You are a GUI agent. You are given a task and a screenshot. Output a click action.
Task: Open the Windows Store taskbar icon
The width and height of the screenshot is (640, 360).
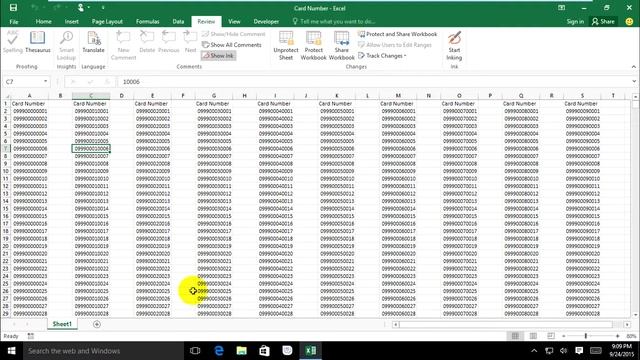click(x=264, y=351)
